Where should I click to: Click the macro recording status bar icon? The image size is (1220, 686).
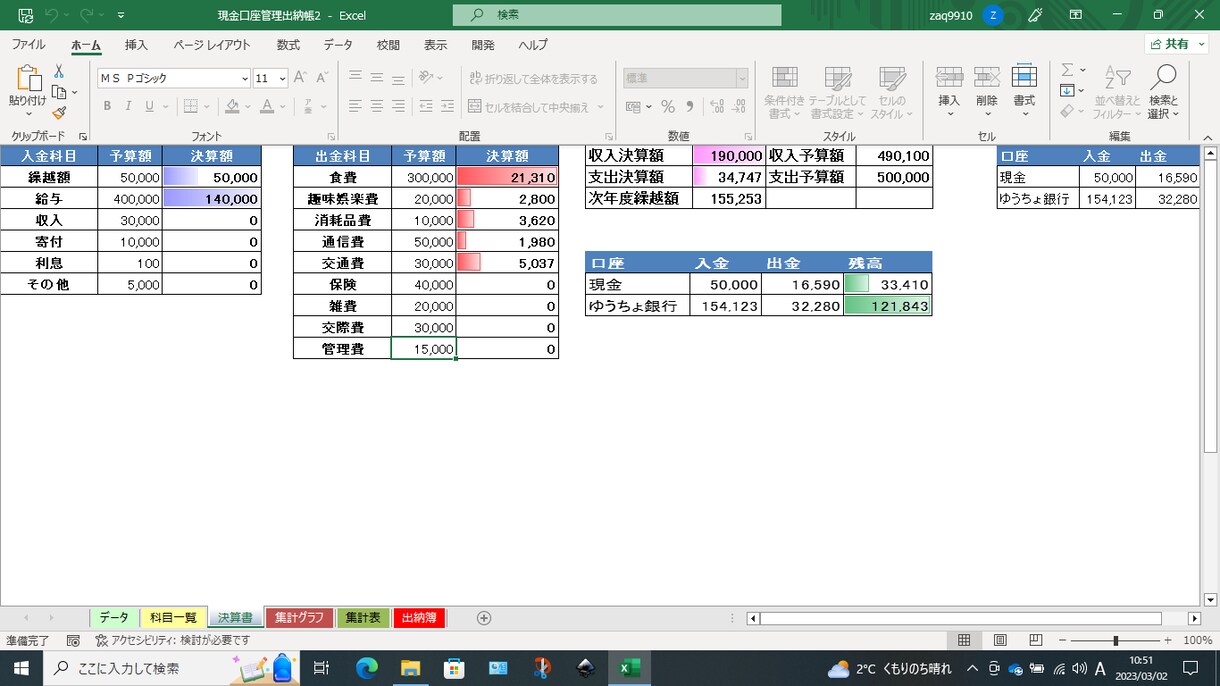tap(73, 640)
